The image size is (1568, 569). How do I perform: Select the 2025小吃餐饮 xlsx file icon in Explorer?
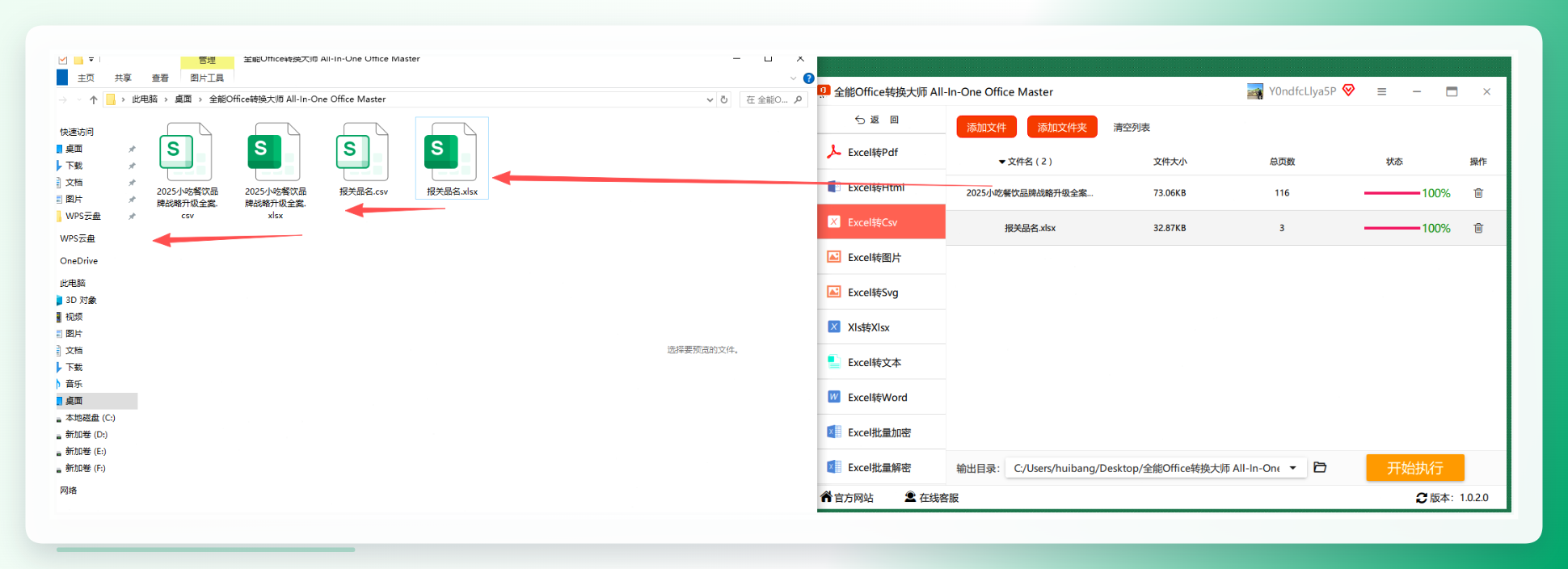pos(275,151)
